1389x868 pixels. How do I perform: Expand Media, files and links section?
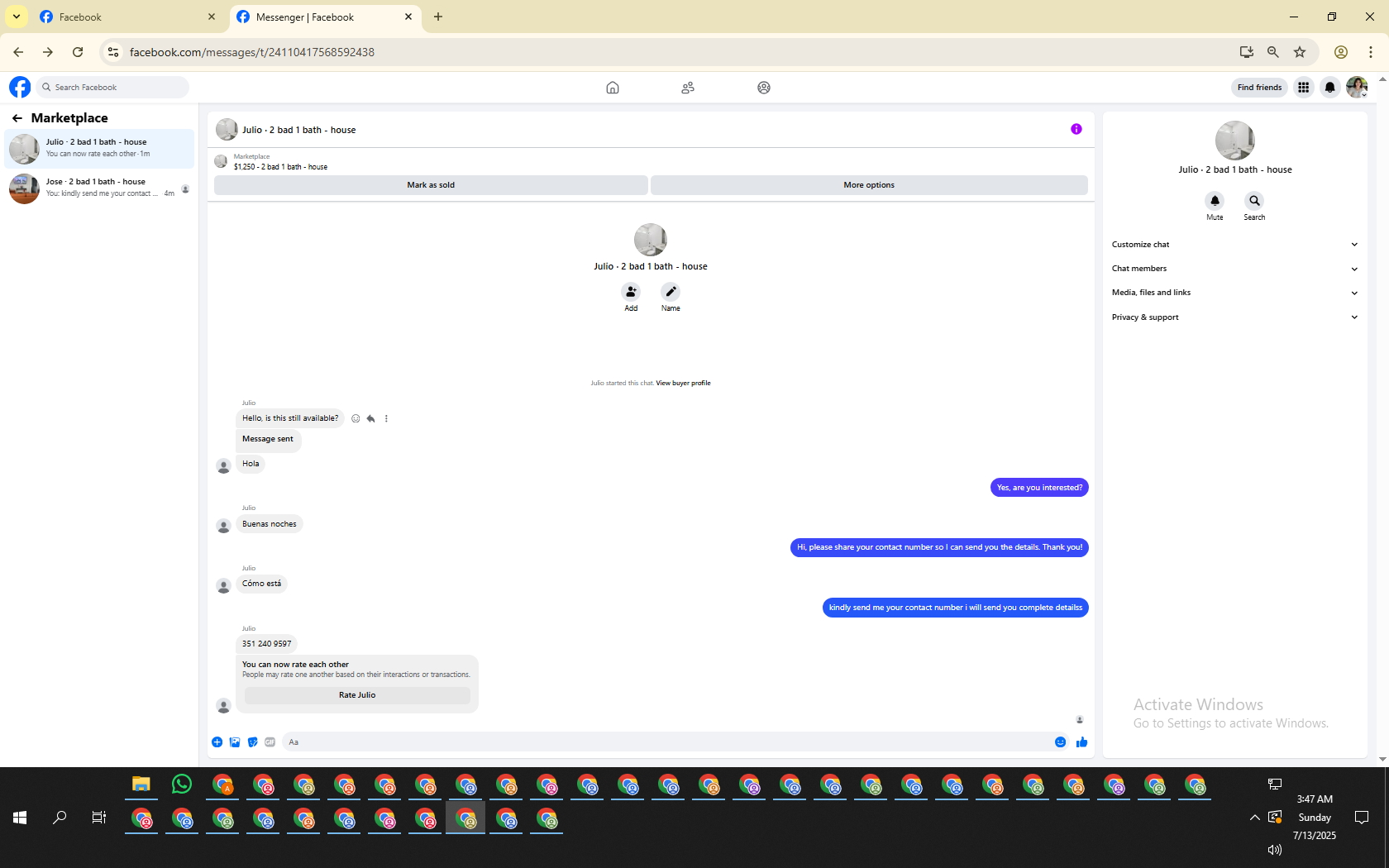pos(1234,293)
